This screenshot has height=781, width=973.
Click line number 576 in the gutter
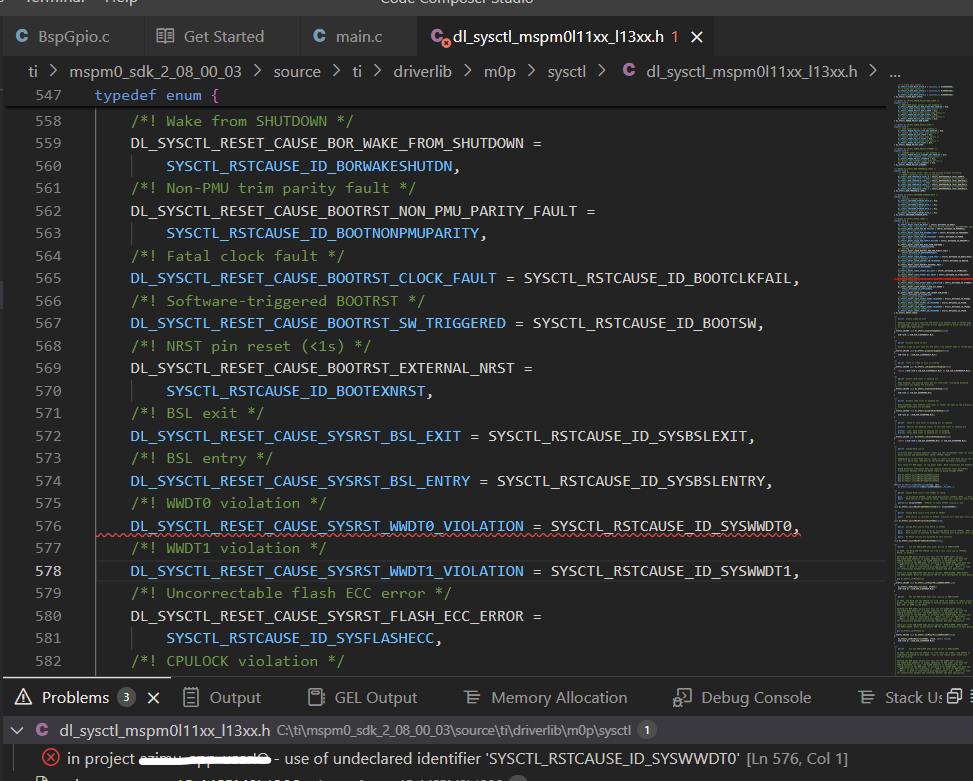pos(48,526)
